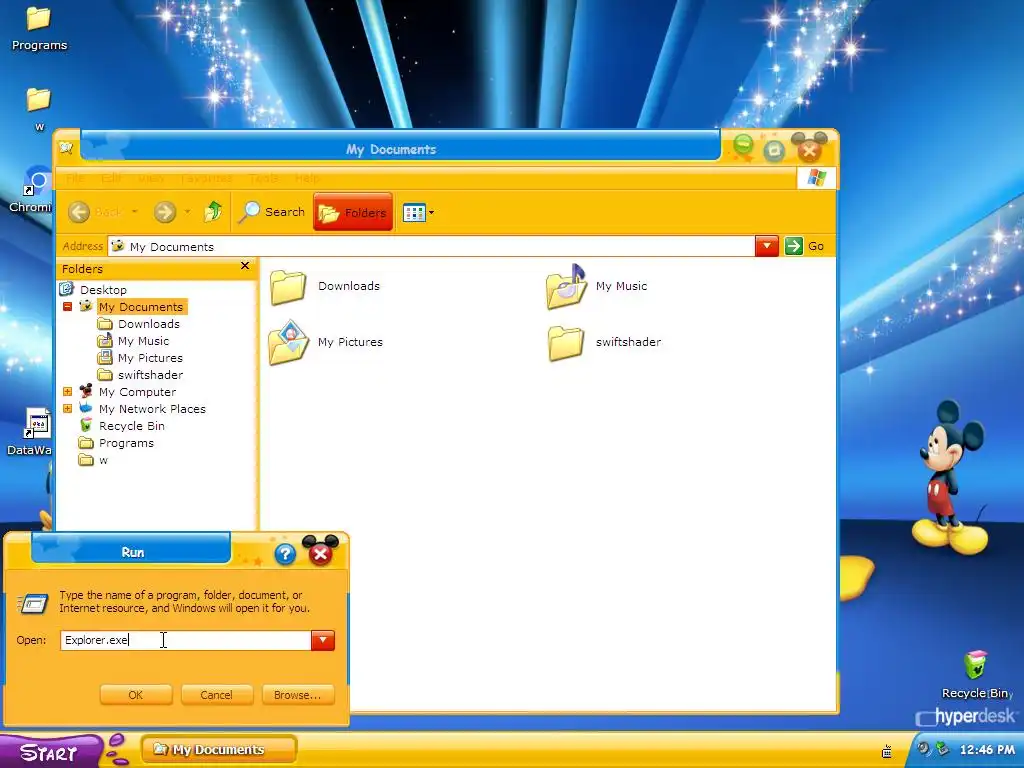Select Desktop in the folder tree
1024x768 pixels.
click(103, 290)
